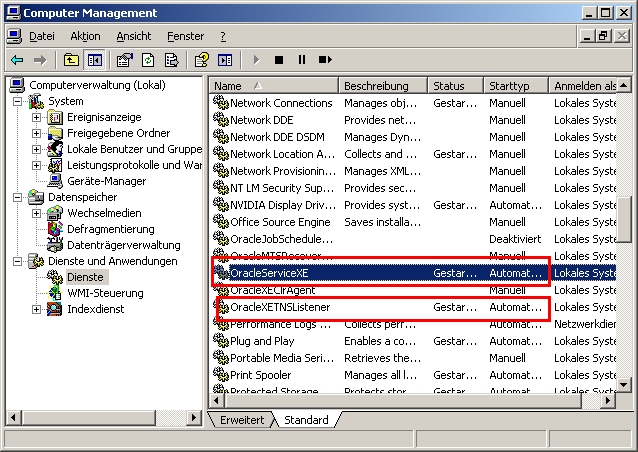
Task: Open the Properties toolbar icon
Action: (125, 60)
